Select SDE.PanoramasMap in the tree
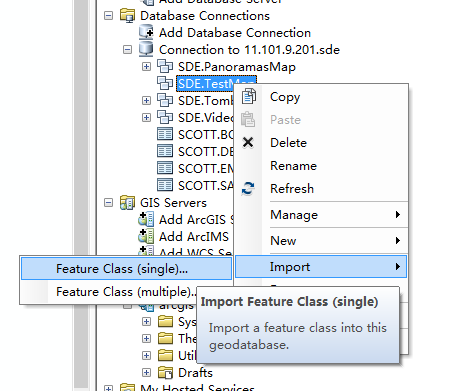 tap(237, 67)
